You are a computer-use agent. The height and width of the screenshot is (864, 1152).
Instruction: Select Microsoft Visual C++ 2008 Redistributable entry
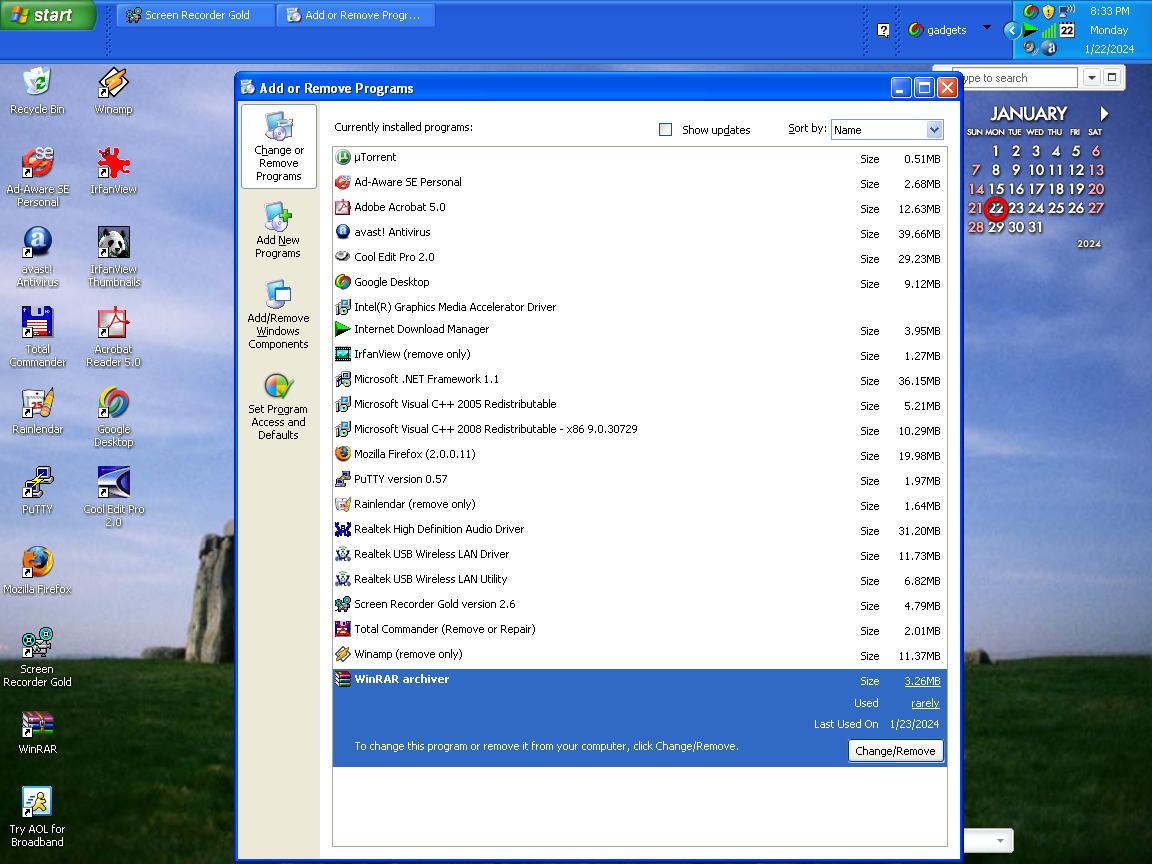[639, 430]
